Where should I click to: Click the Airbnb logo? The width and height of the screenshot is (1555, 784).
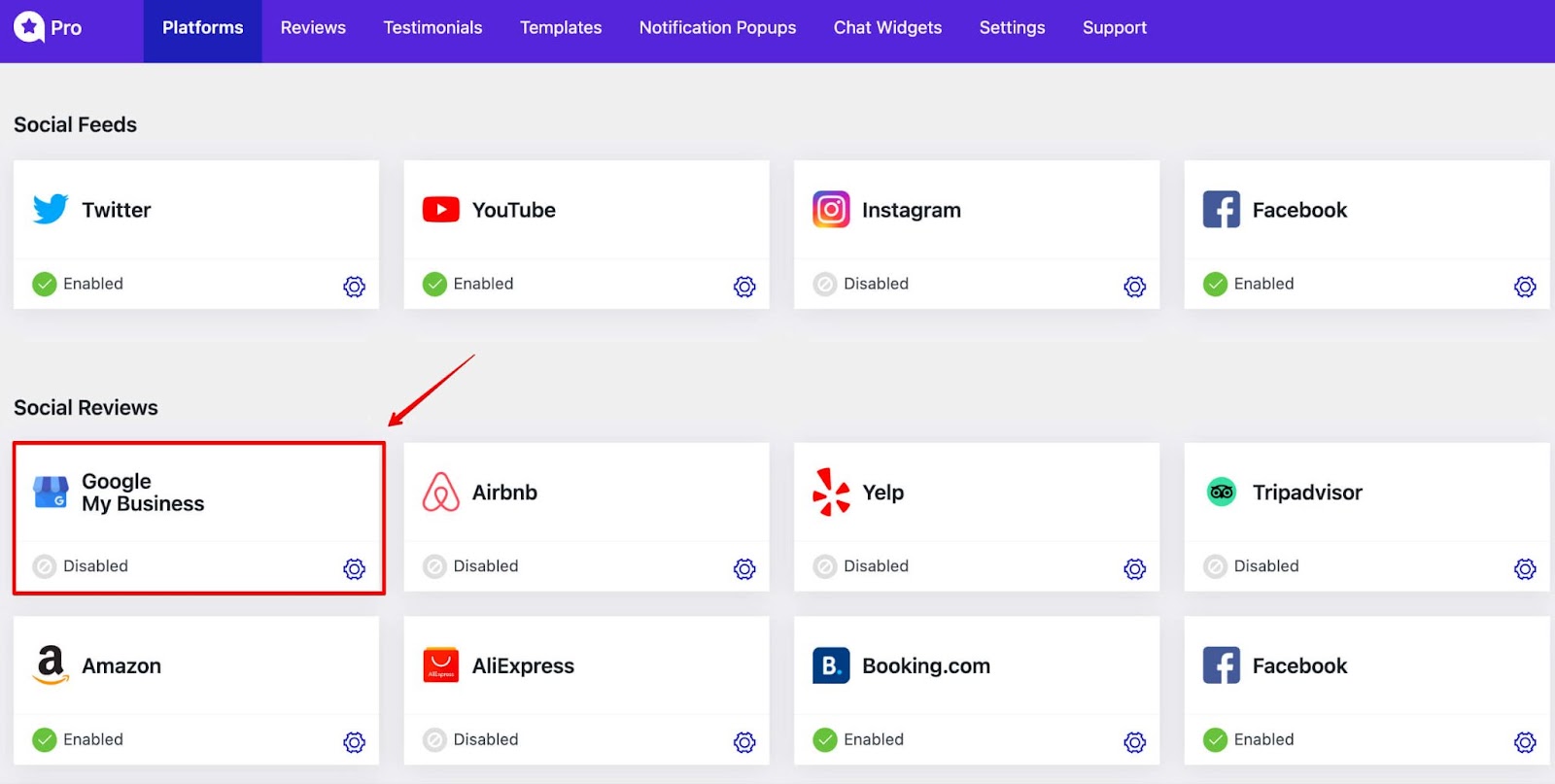(441, 492)
